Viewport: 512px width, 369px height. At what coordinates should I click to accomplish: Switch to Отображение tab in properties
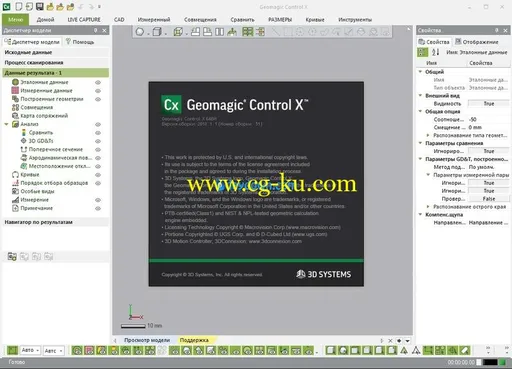tap(477, 42)
